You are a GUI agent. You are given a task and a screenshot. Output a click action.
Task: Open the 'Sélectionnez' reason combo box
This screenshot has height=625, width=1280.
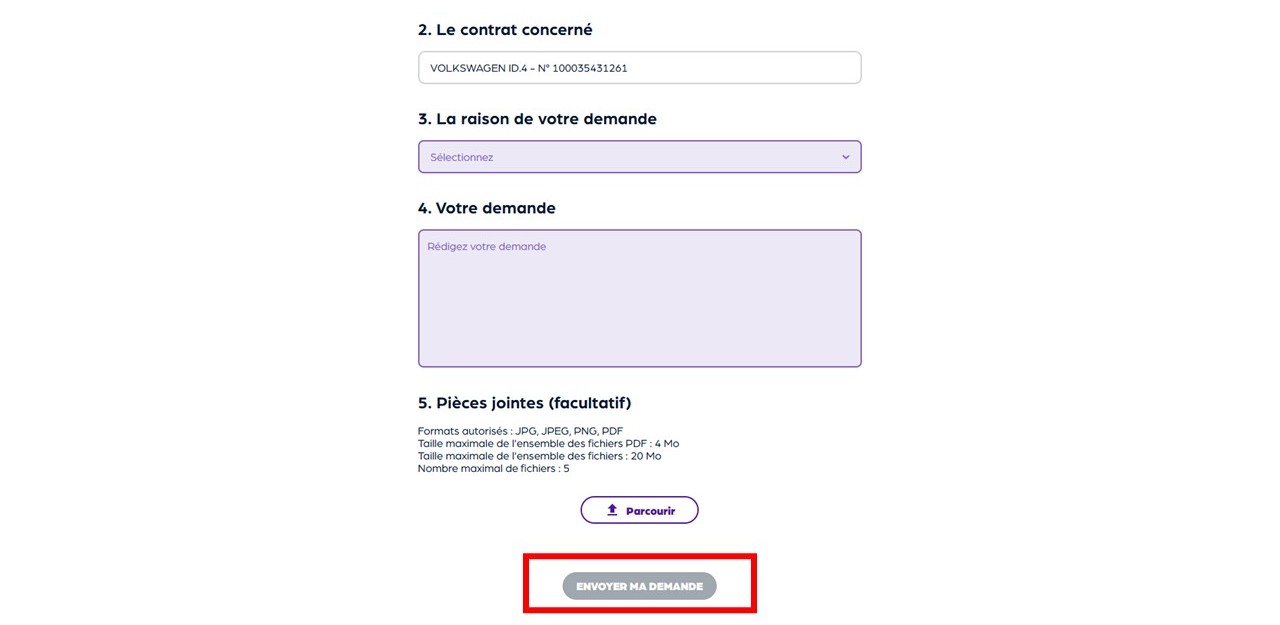coord(639,157)
